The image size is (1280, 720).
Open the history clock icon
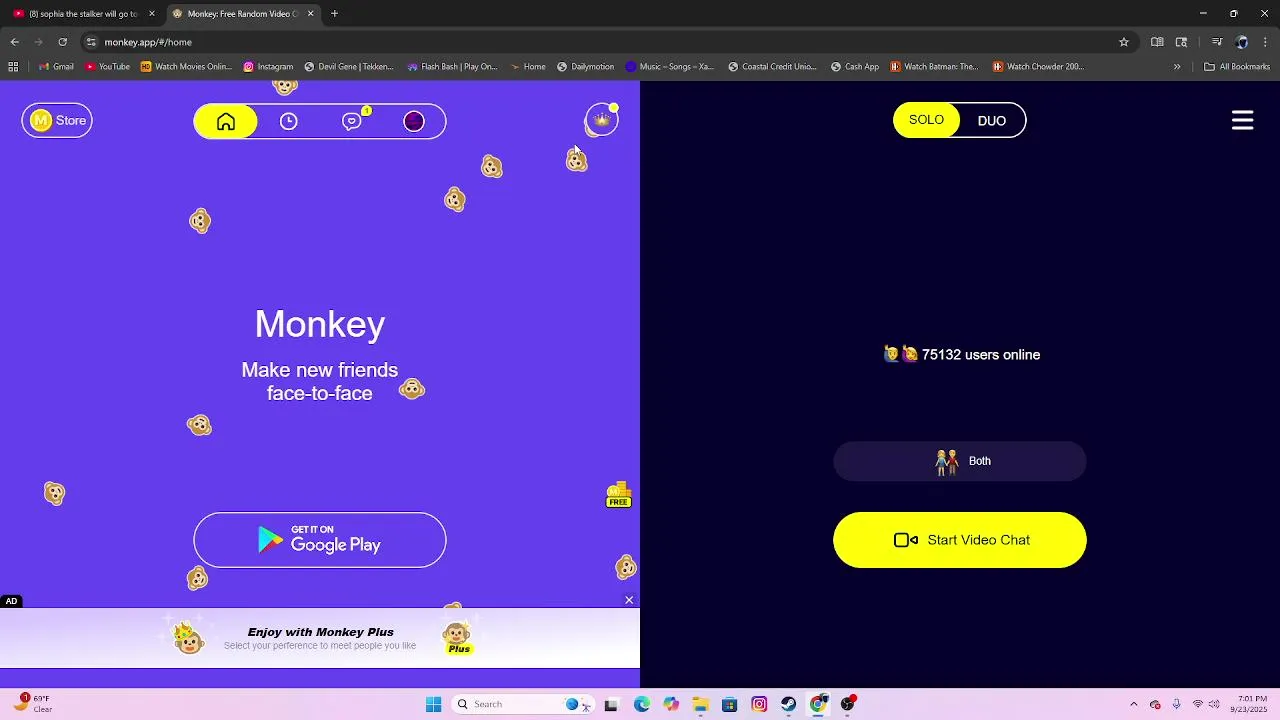pyautogui.click(x=288, y=121)
